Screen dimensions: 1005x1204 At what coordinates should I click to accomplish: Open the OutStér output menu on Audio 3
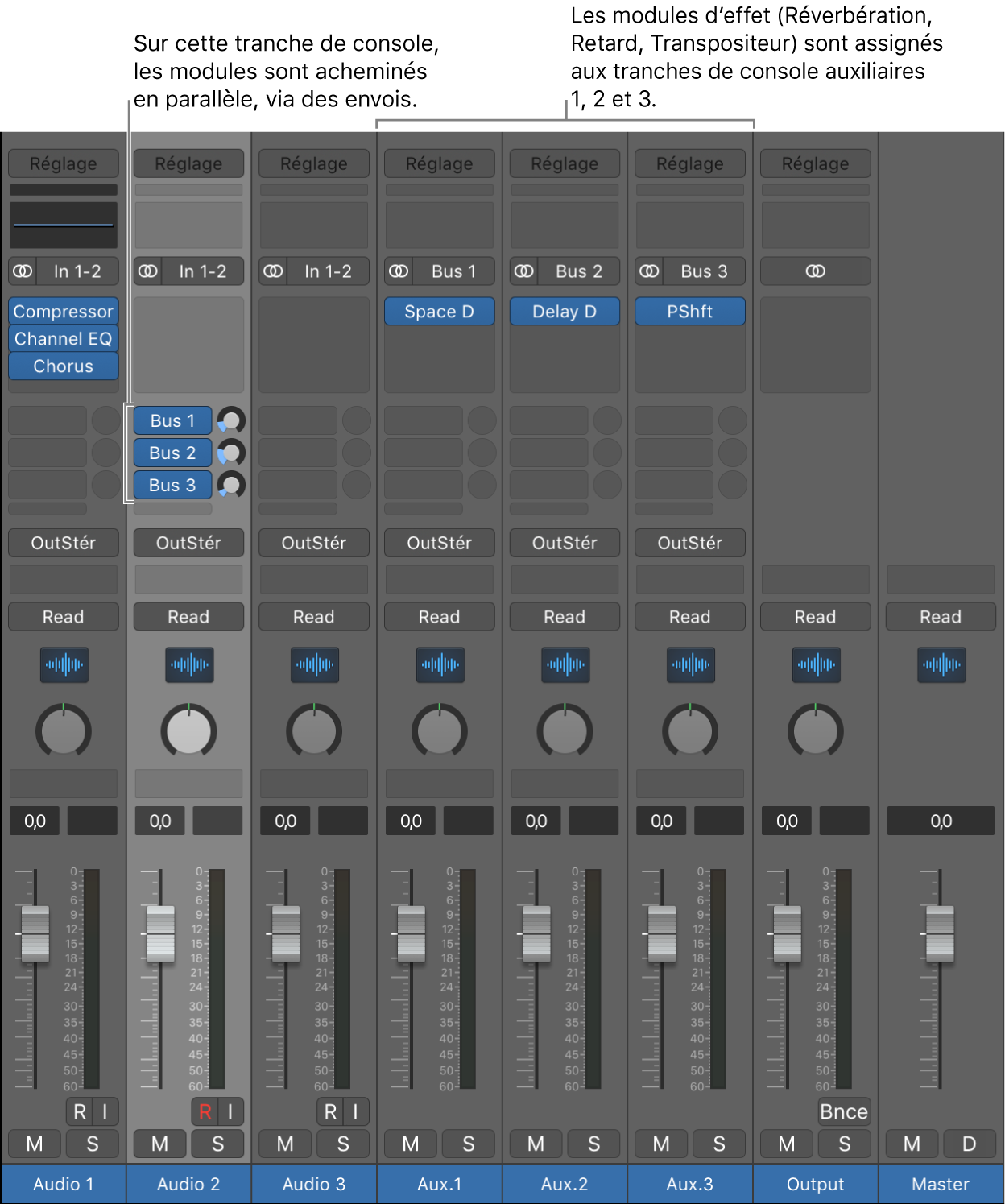click(x=313, y=543)
